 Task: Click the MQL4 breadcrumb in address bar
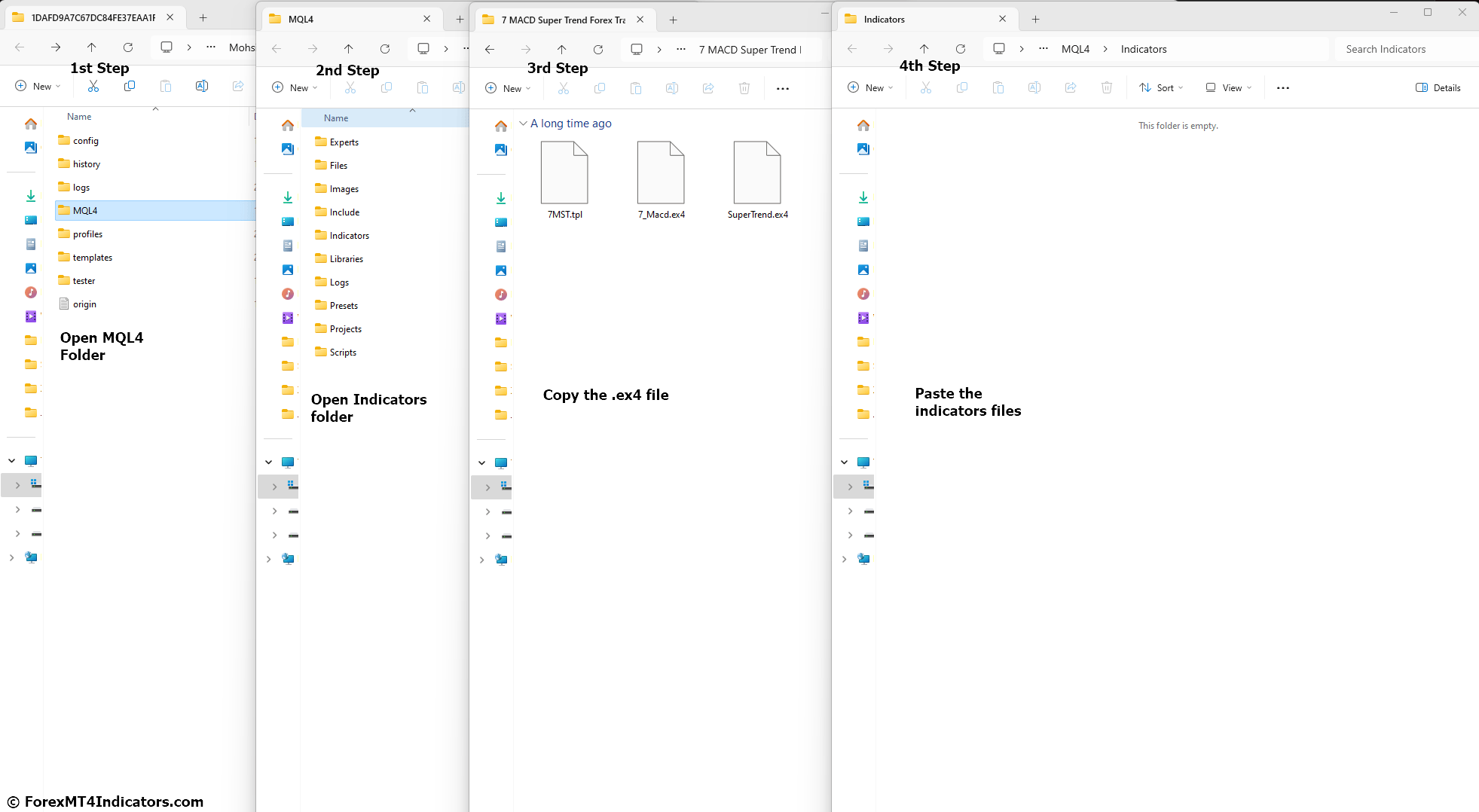point(1075,49)
